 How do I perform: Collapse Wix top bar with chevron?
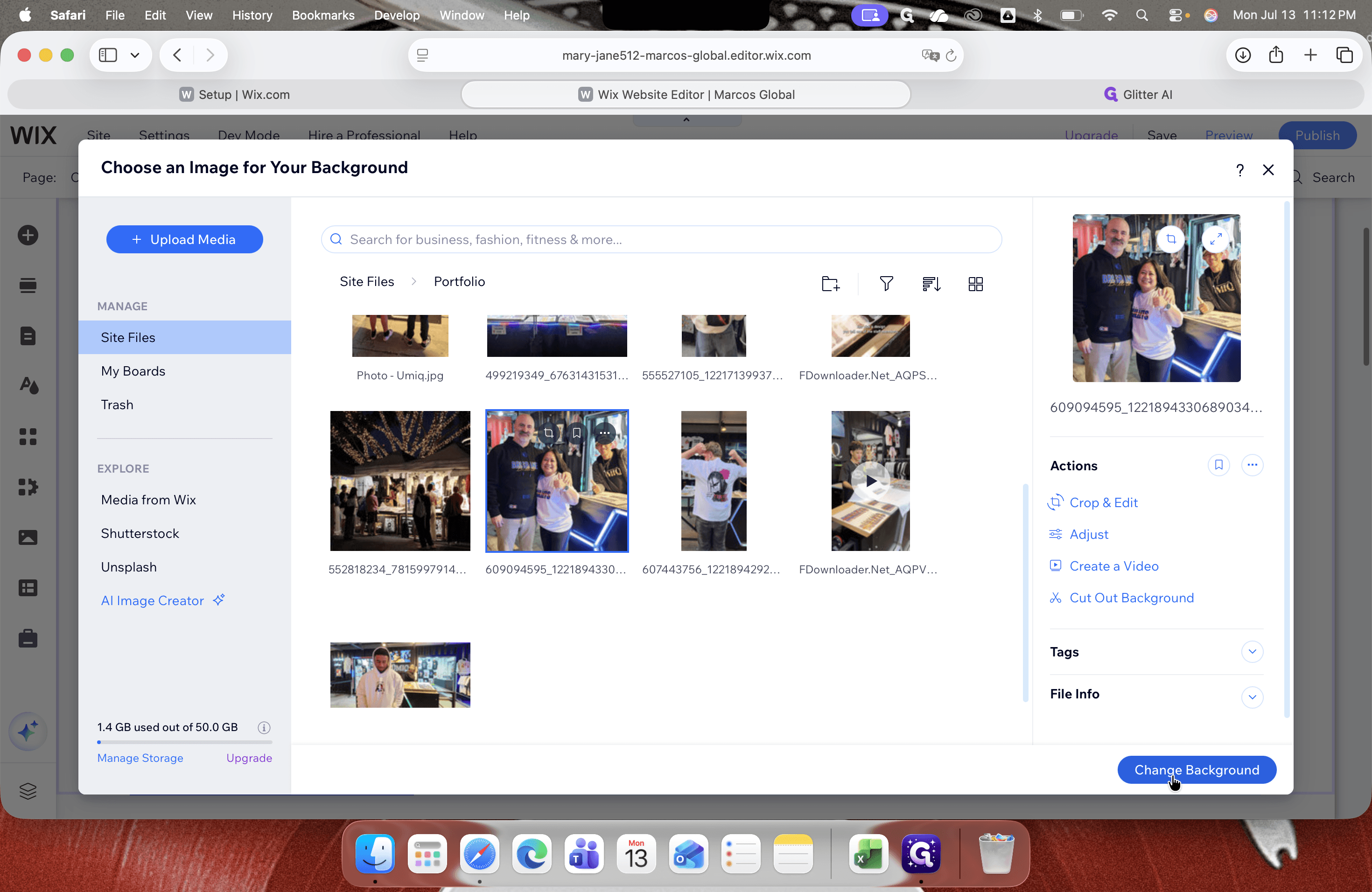(x=686, y=120)
